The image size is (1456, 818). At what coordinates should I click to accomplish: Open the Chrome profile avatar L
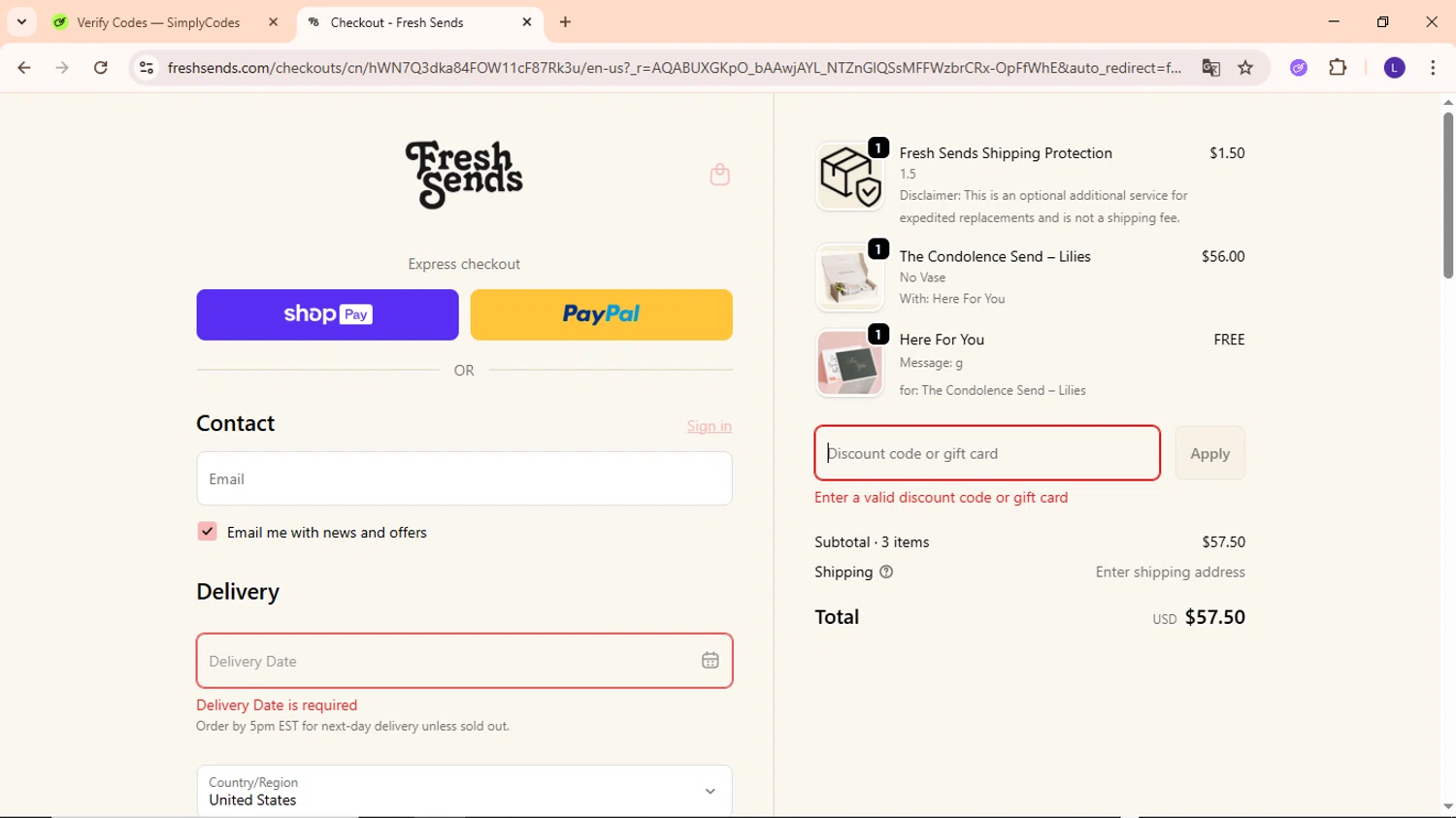[1394, 68]
